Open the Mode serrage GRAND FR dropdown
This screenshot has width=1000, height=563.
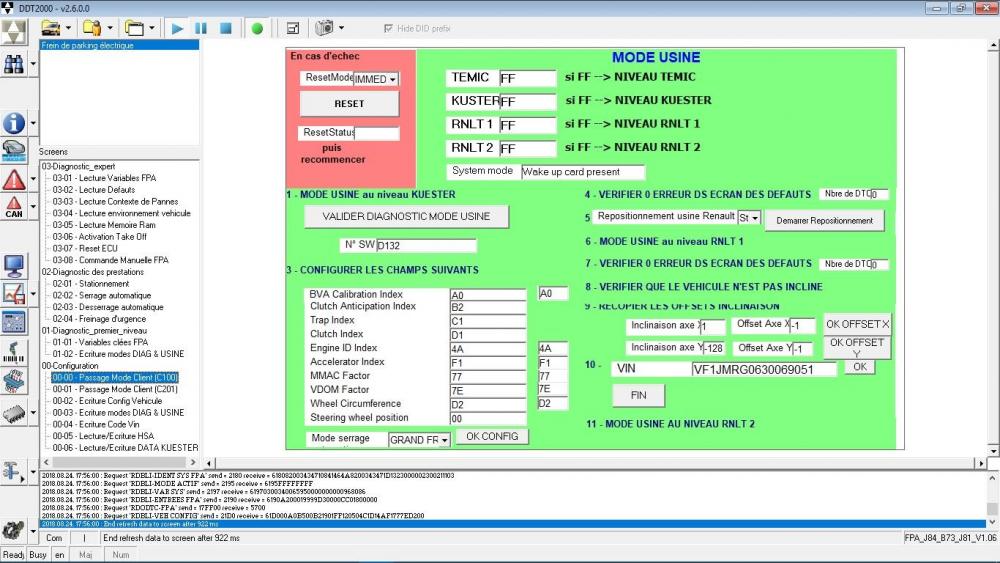click(444, 440)
